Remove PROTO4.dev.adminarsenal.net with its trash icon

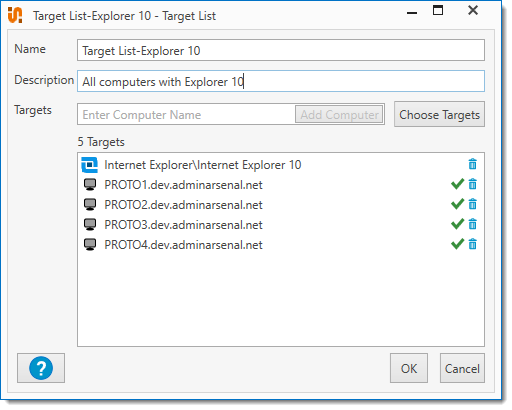[x=472, y=244]
